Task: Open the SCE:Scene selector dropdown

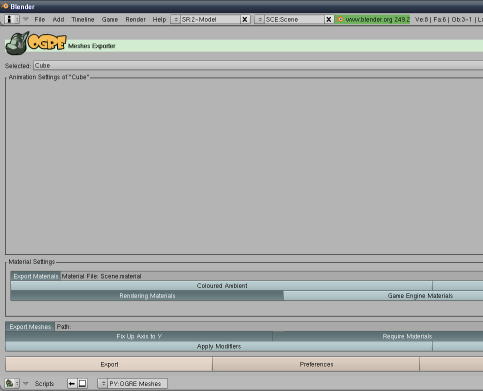Action: [260, 19]
